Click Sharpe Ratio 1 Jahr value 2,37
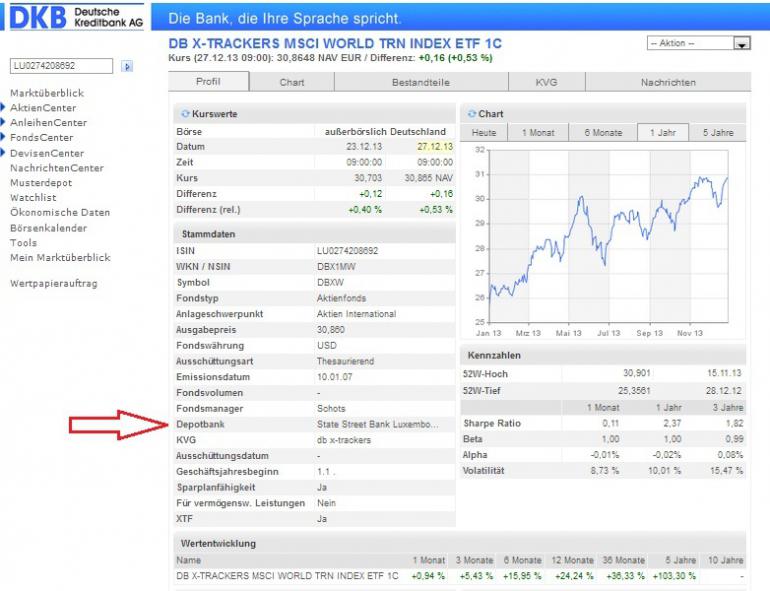Image resolution: width=770 pixels, height=591 pixels. [x=672, y=423]
